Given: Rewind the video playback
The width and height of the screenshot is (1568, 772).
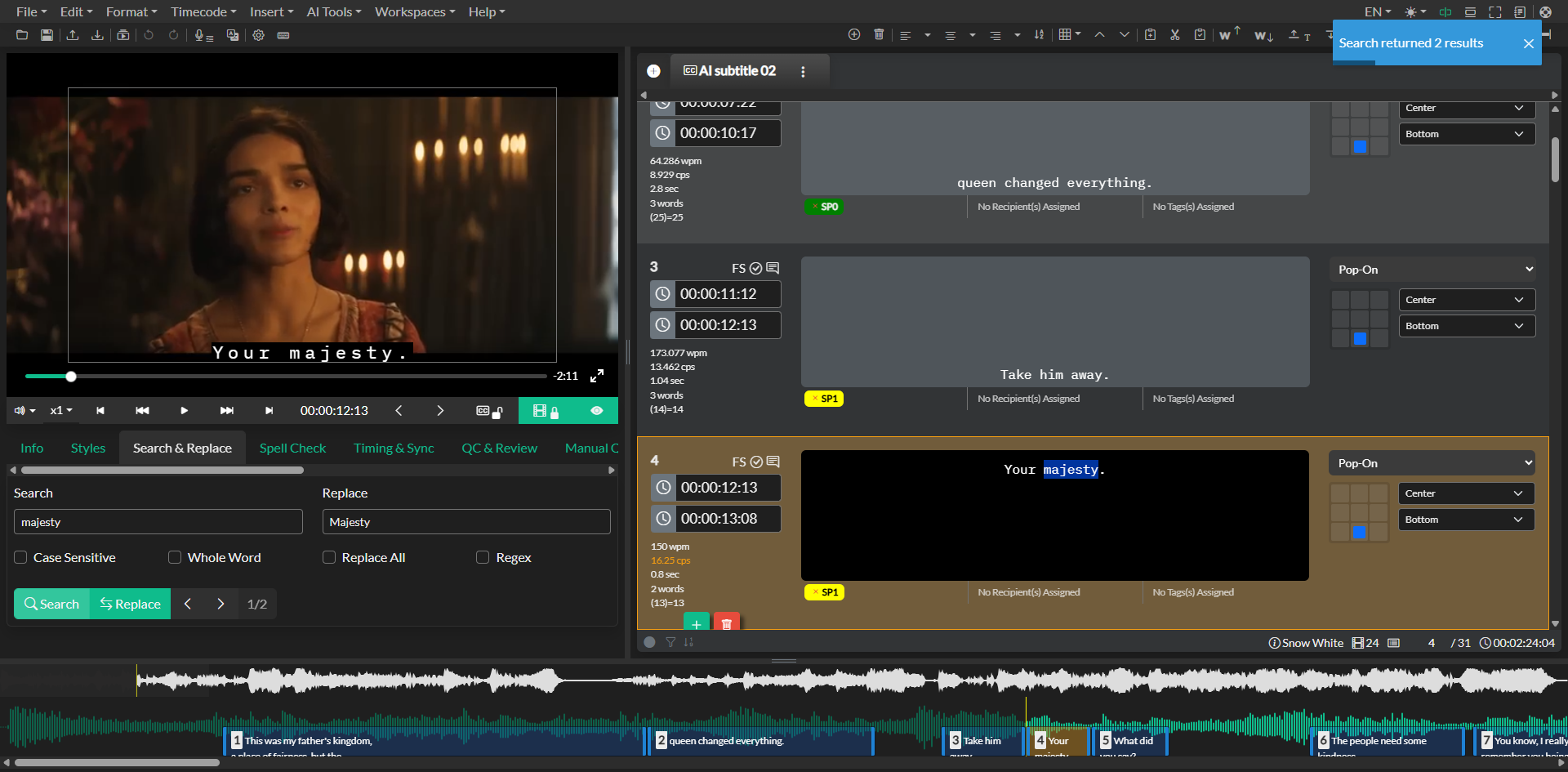Looking at the screenshot, I should (x=142, y=410).
